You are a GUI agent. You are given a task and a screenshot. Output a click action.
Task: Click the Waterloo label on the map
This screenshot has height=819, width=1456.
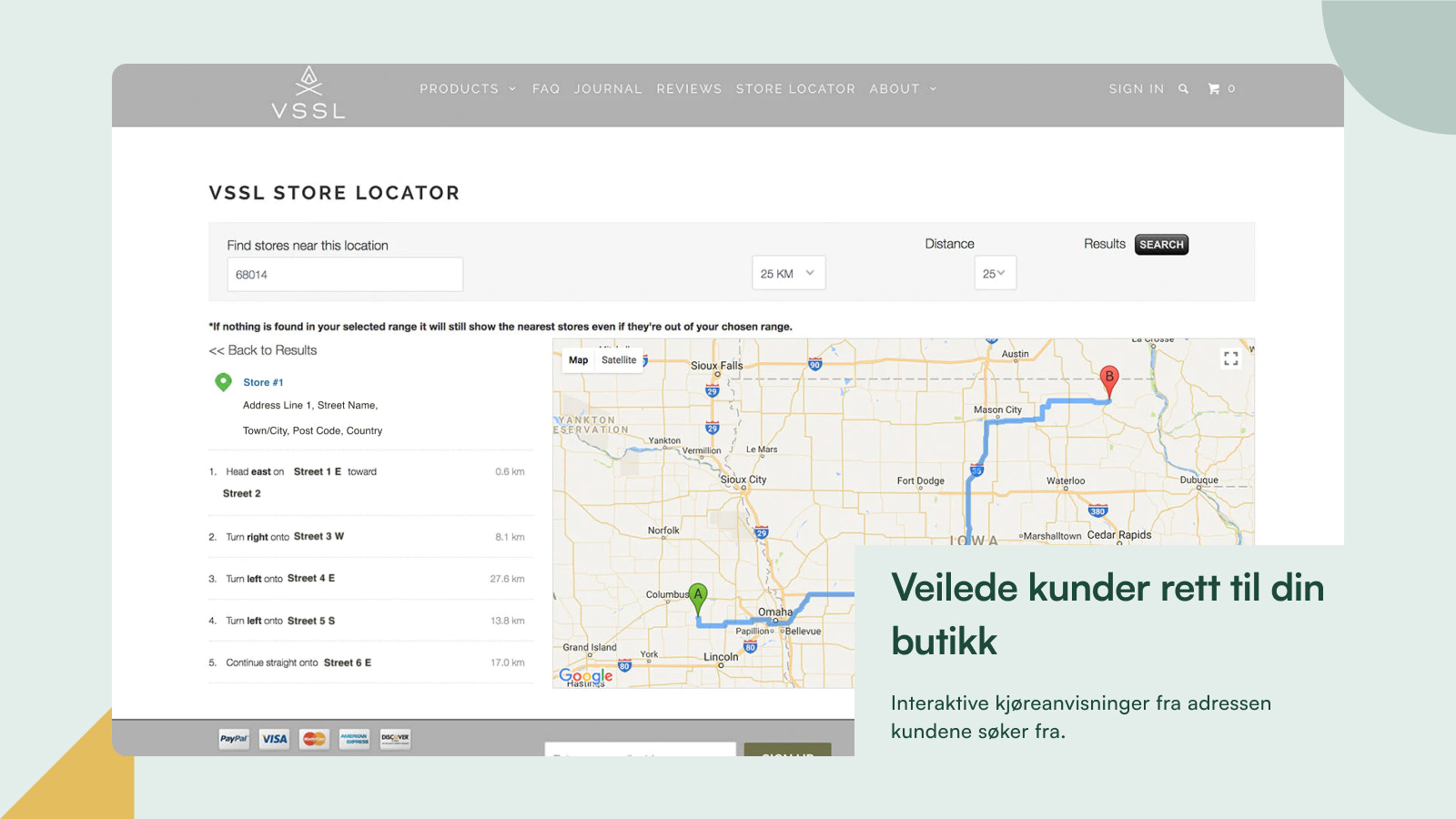[x=1066, y=480]
